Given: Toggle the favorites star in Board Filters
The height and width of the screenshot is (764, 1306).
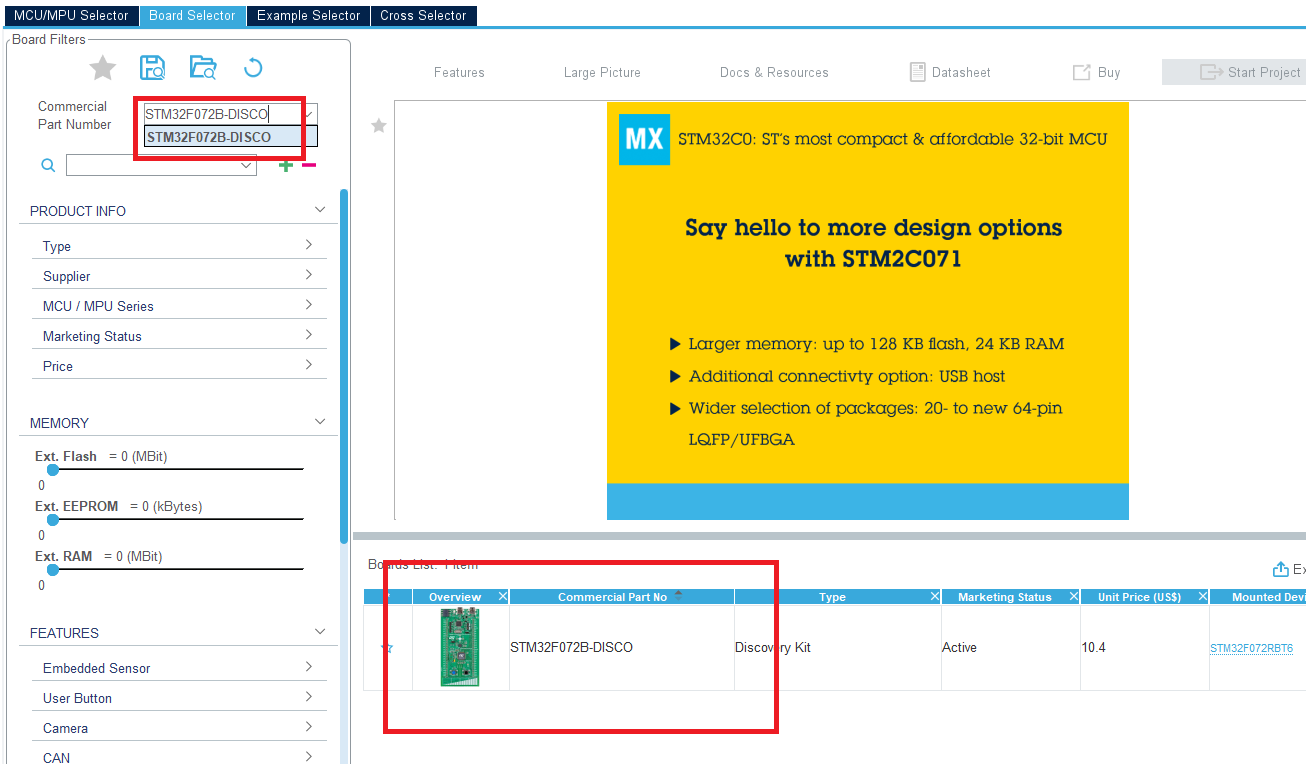Looking at the screenshot, I should (102, 67).
